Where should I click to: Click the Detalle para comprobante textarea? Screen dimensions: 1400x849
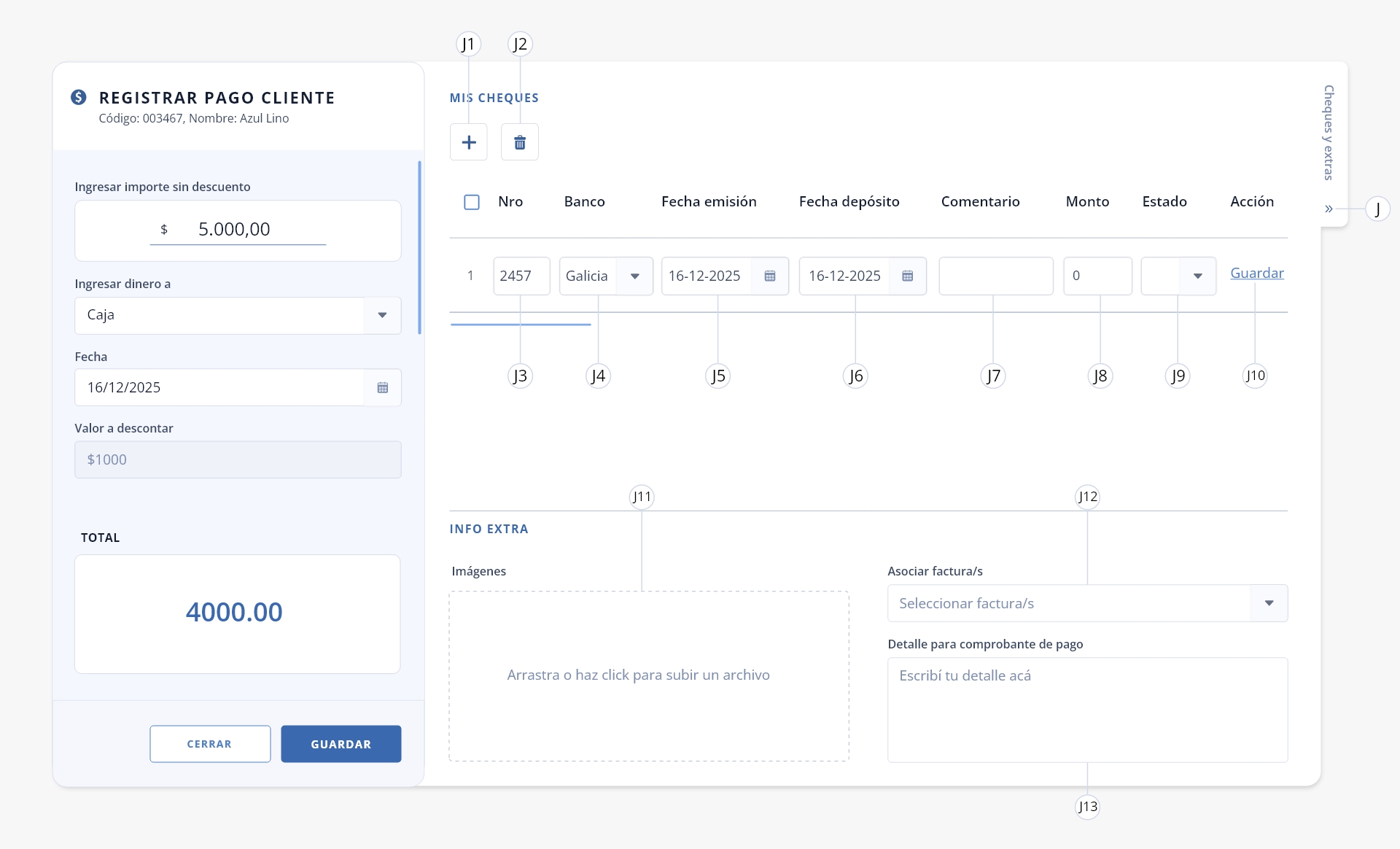pyautogui.click(x=1087, y=710)
